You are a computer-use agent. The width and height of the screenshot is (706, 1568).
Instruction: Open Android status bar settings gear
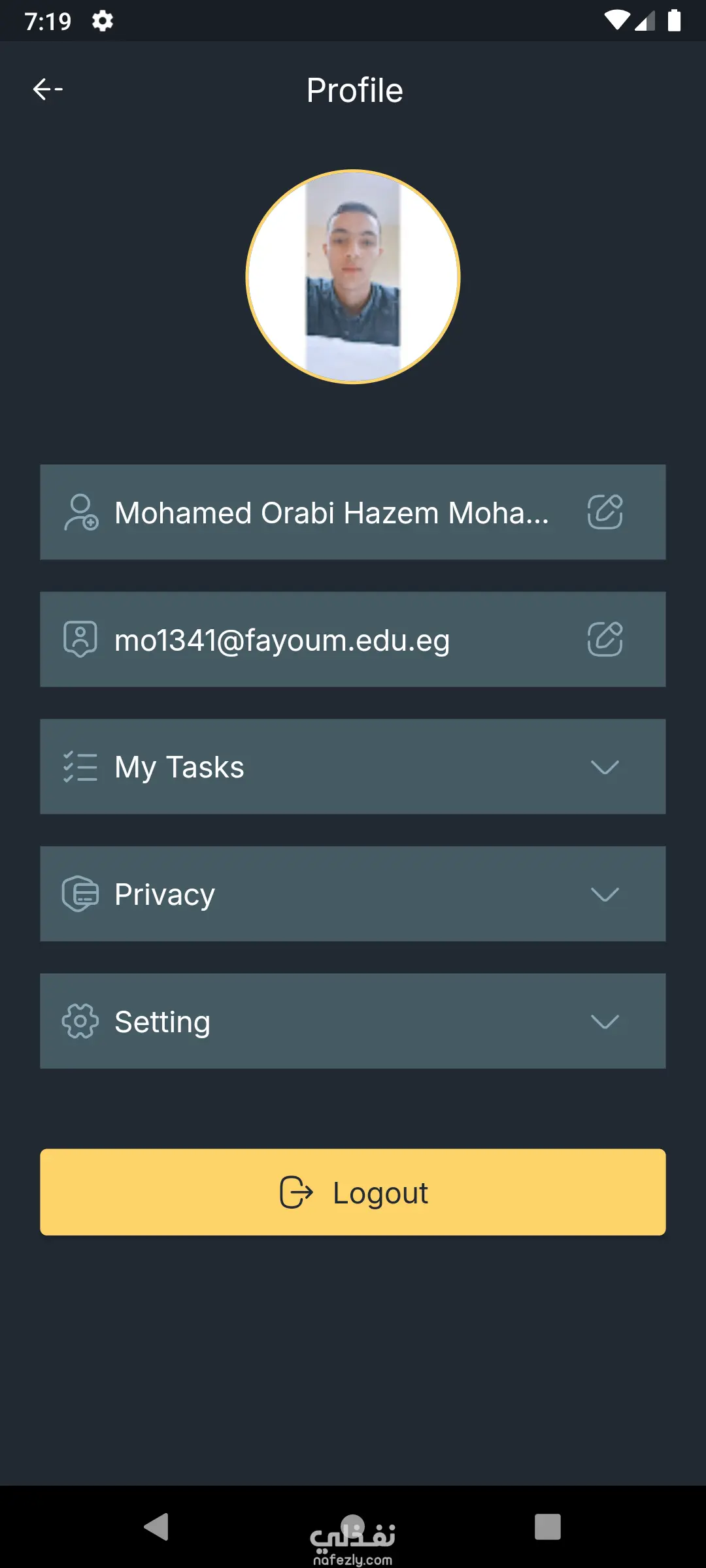point(103,21)
